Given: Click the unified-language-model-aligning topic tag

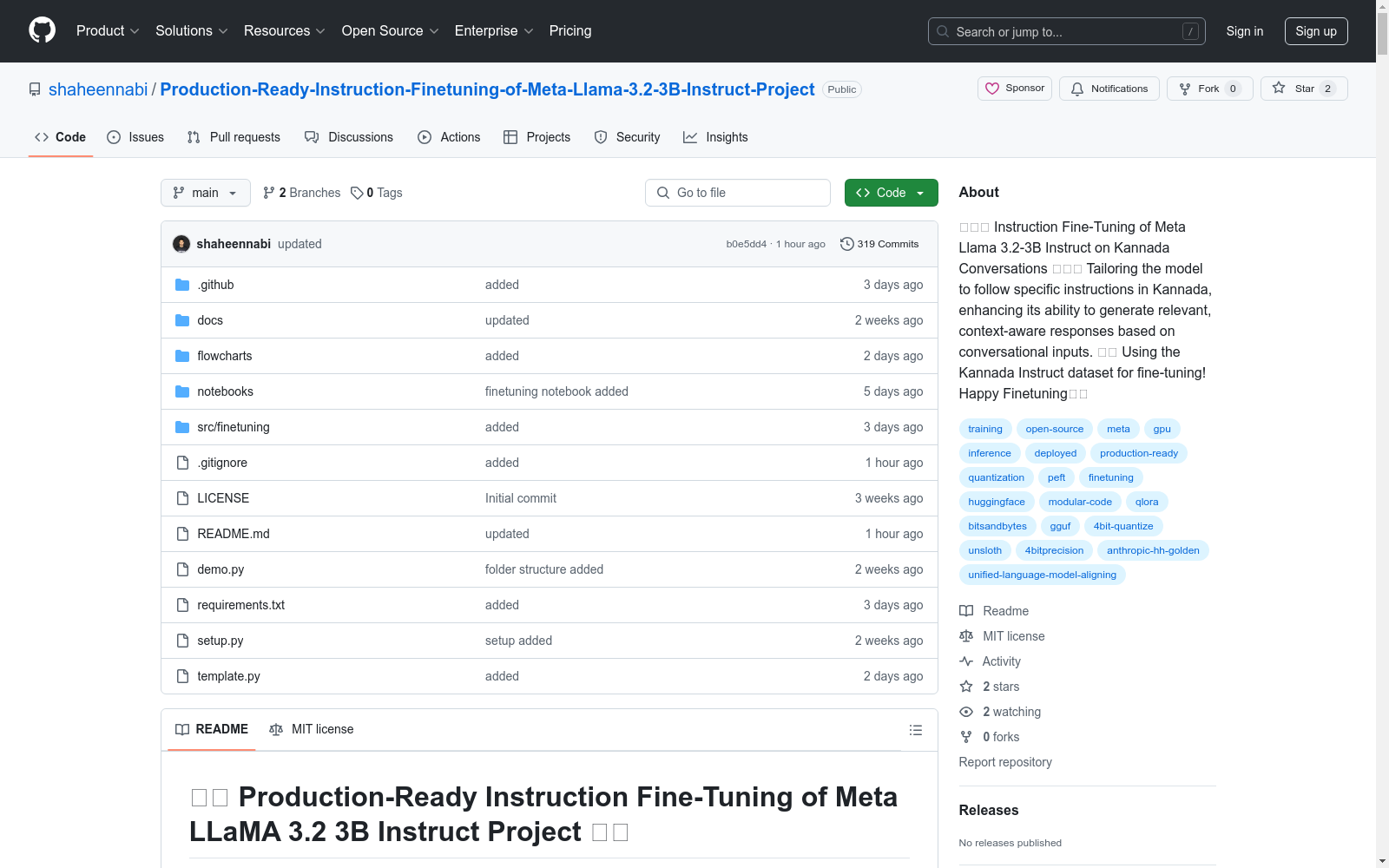Looking at the screenshot, I should click(x=1043, y=575).
